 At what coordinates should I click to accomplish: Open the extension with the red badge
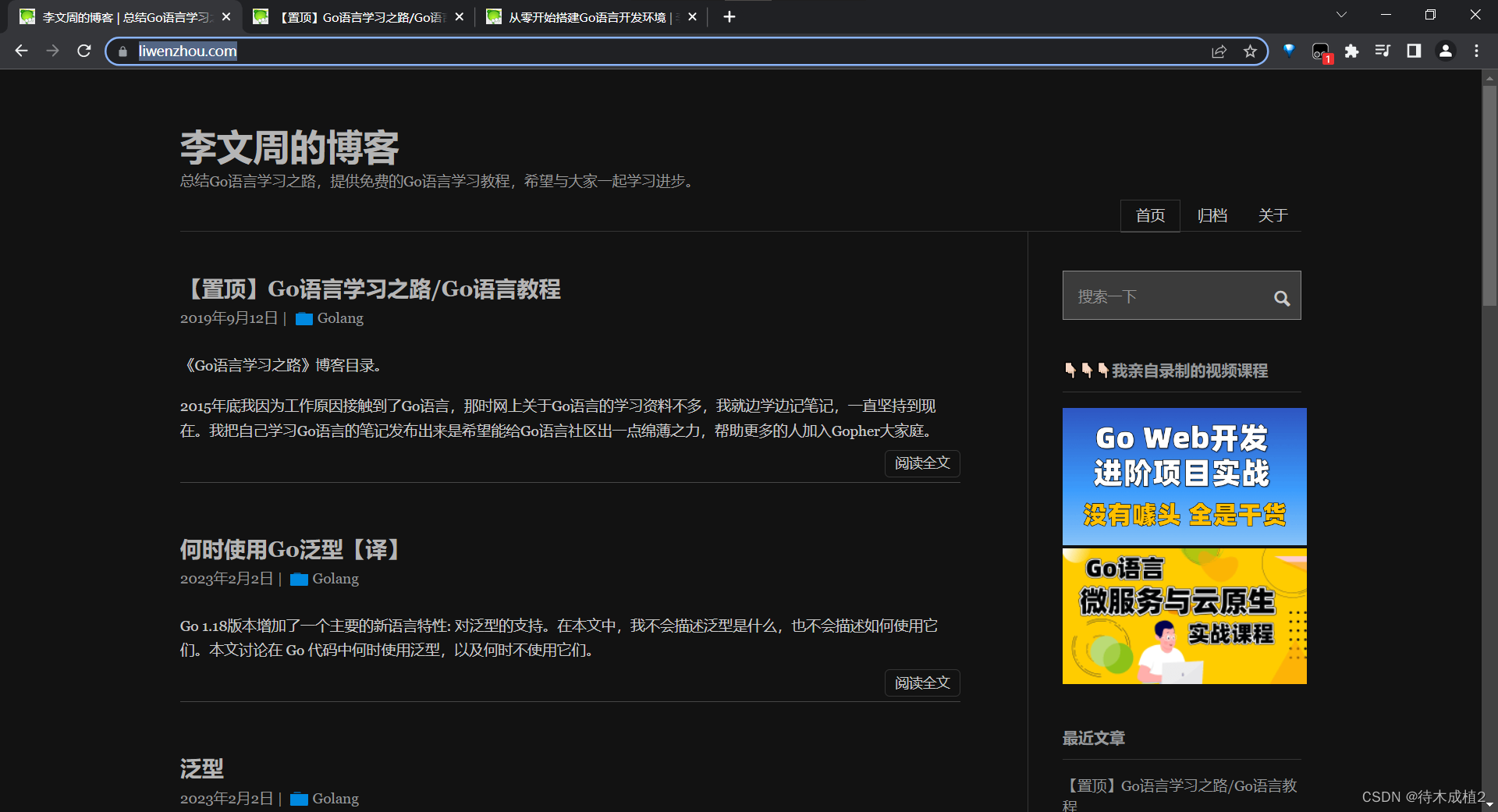point(1321,52)
